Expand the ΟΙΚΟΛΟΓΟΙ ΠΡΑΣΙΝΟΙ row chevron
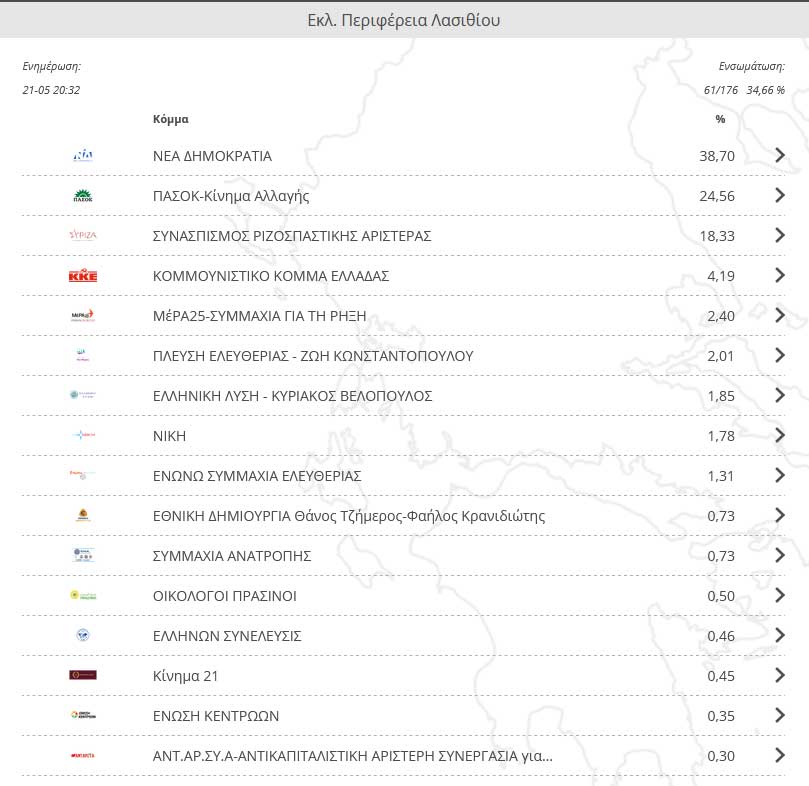 [x=780, y=595]
